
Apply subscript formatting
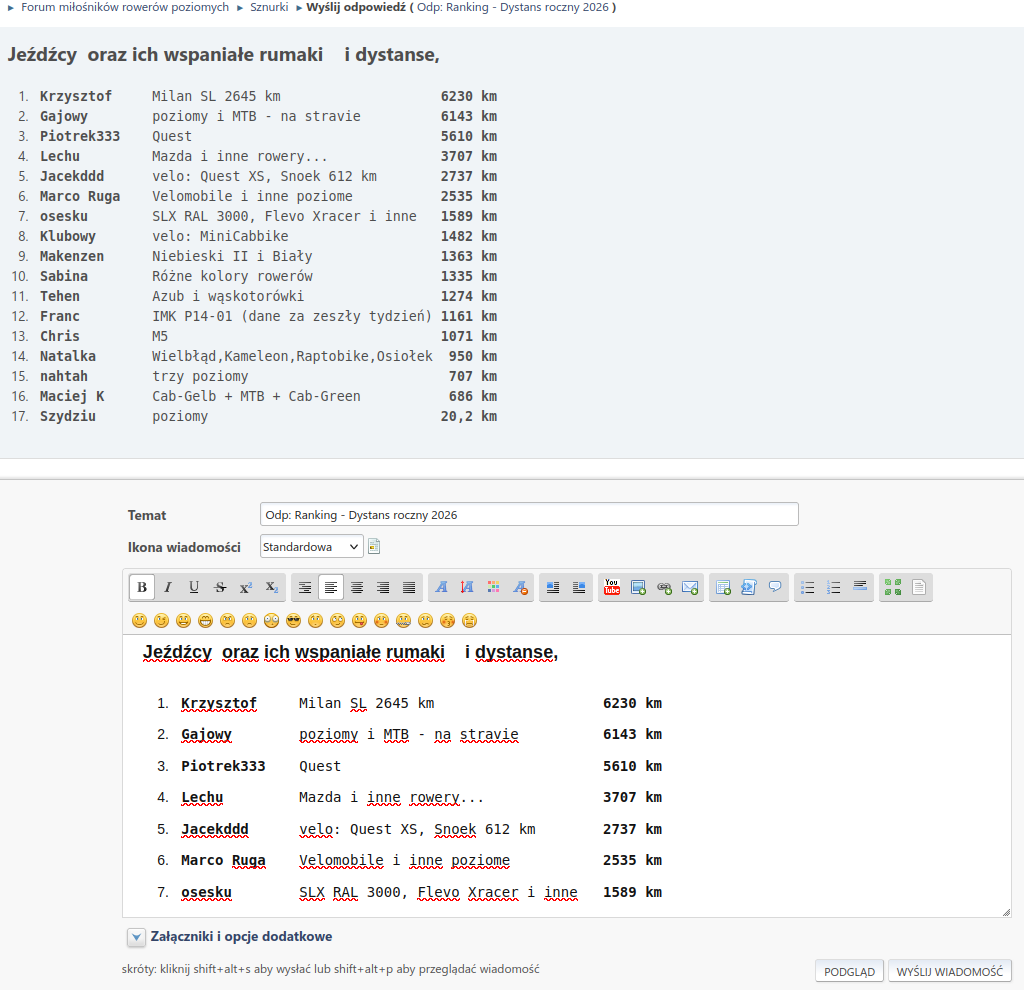click(272, 587)
